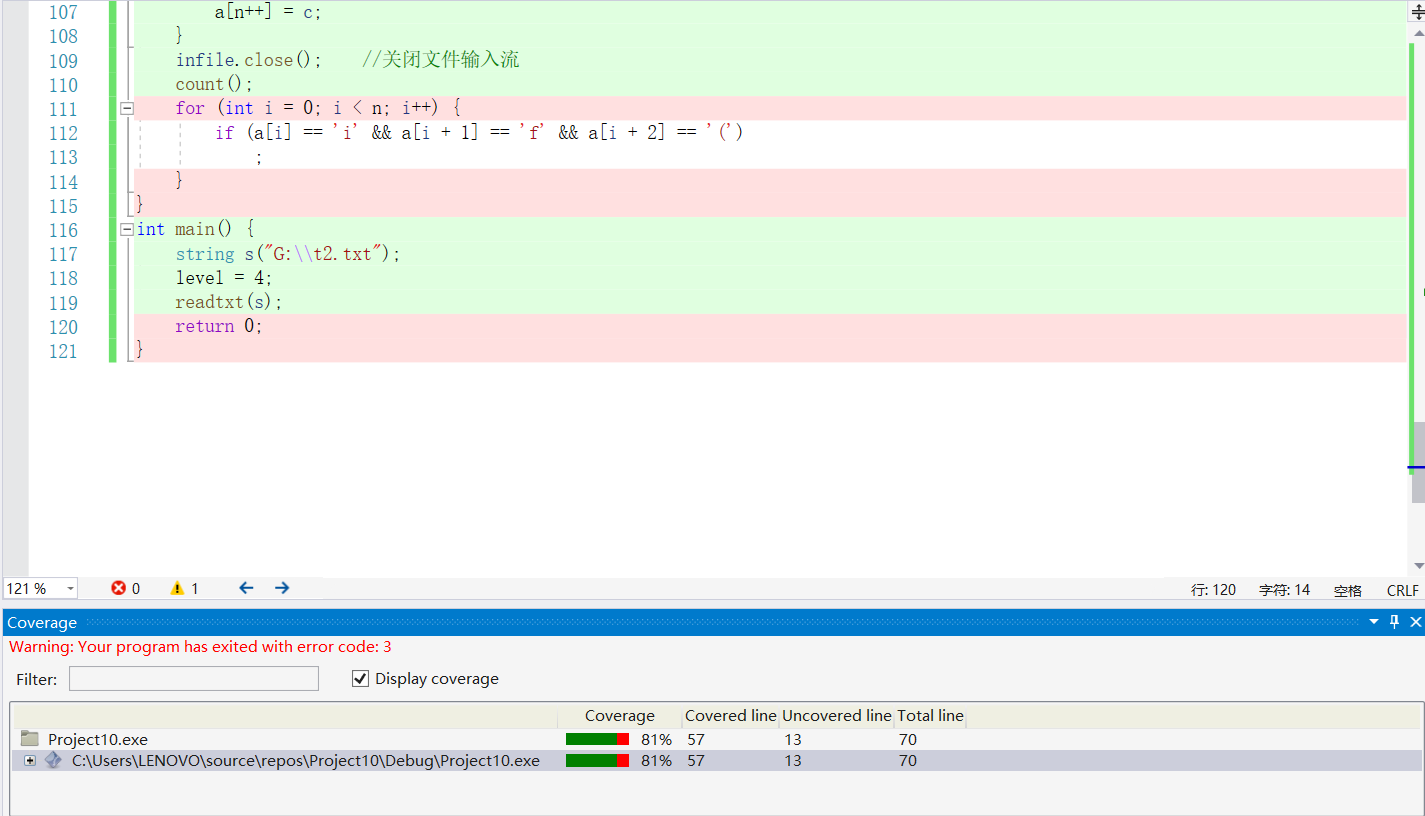Select the Project10.exe root row
This screenshot has width=1425, height=816.
716,739
